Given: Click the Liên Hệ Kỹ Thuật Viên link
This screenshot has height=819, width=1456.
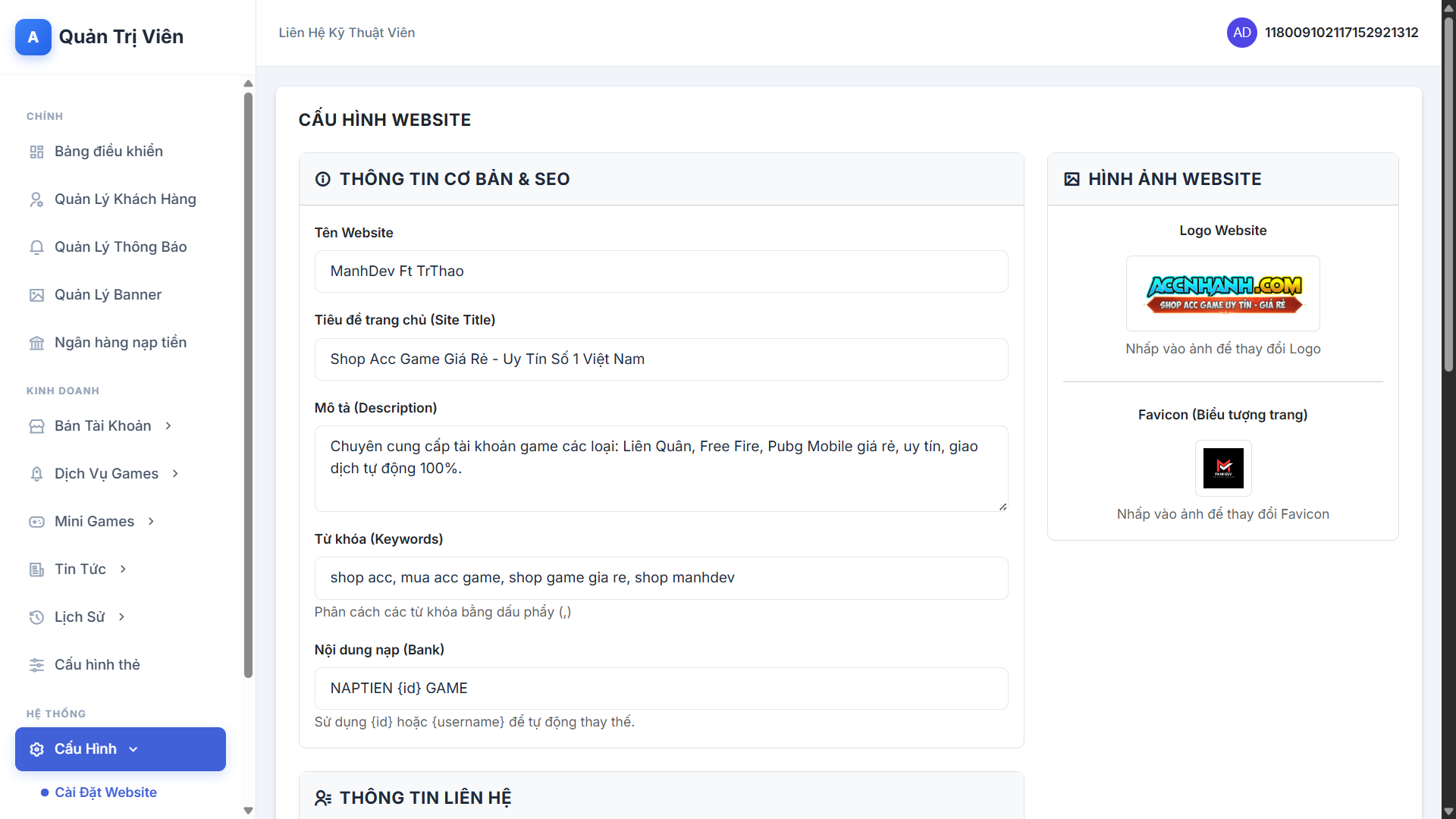Looking at the screenshot, I should [x=347, y=33].
